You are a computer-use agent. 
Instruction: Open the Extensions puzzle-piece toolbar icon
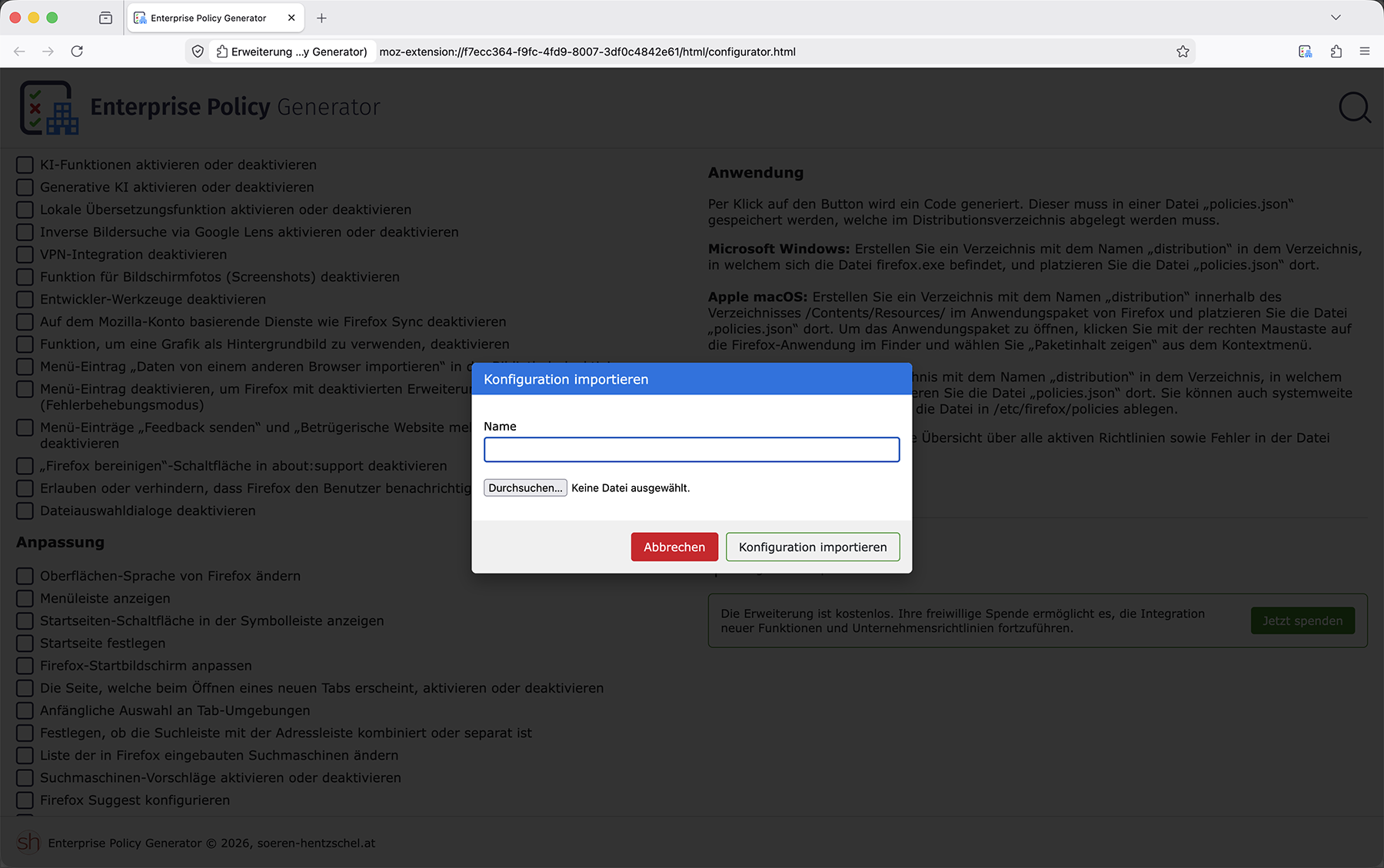1336,52
